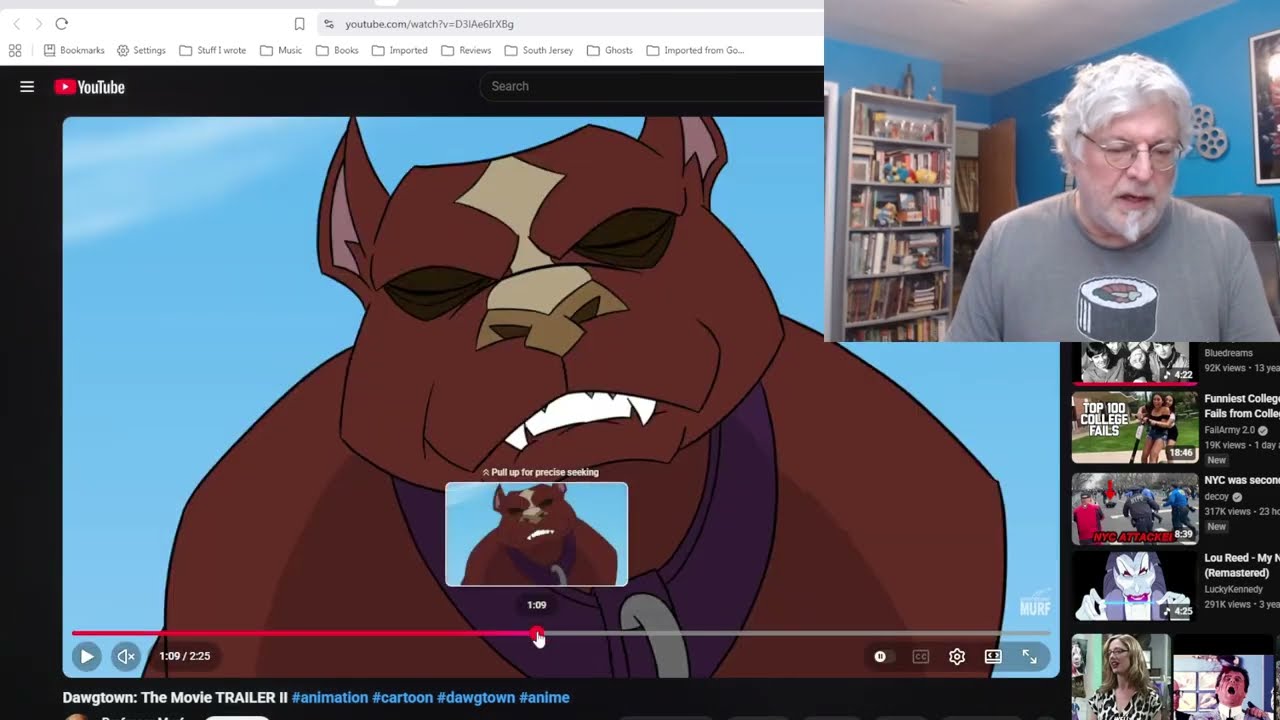Open the YouTube guide hamburger menu

click(x=27, y=87)
